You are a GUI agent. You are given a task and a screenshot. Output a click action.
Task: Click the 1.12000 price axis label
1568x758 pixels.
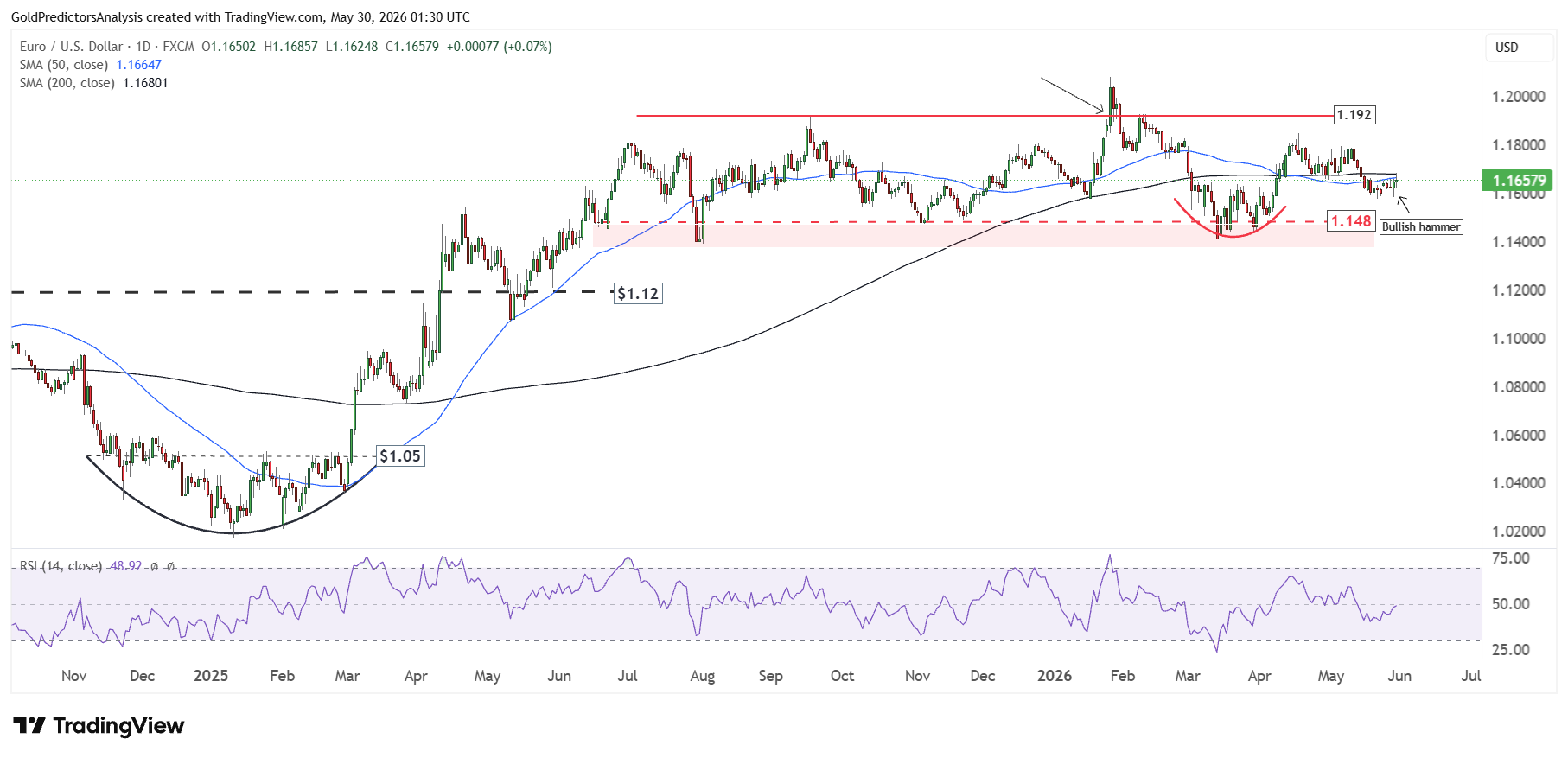(1519, 290)
